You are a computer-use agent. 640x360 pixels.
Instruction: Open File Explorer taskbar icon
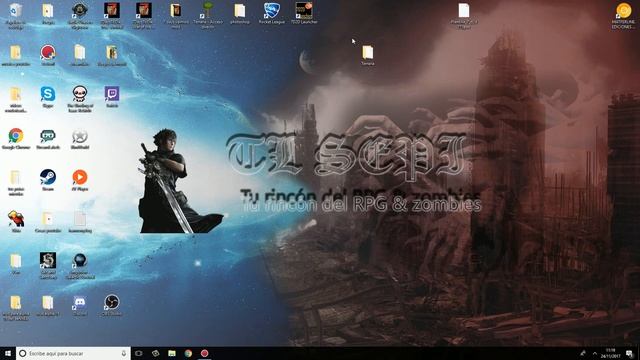[x=172, y=353]
